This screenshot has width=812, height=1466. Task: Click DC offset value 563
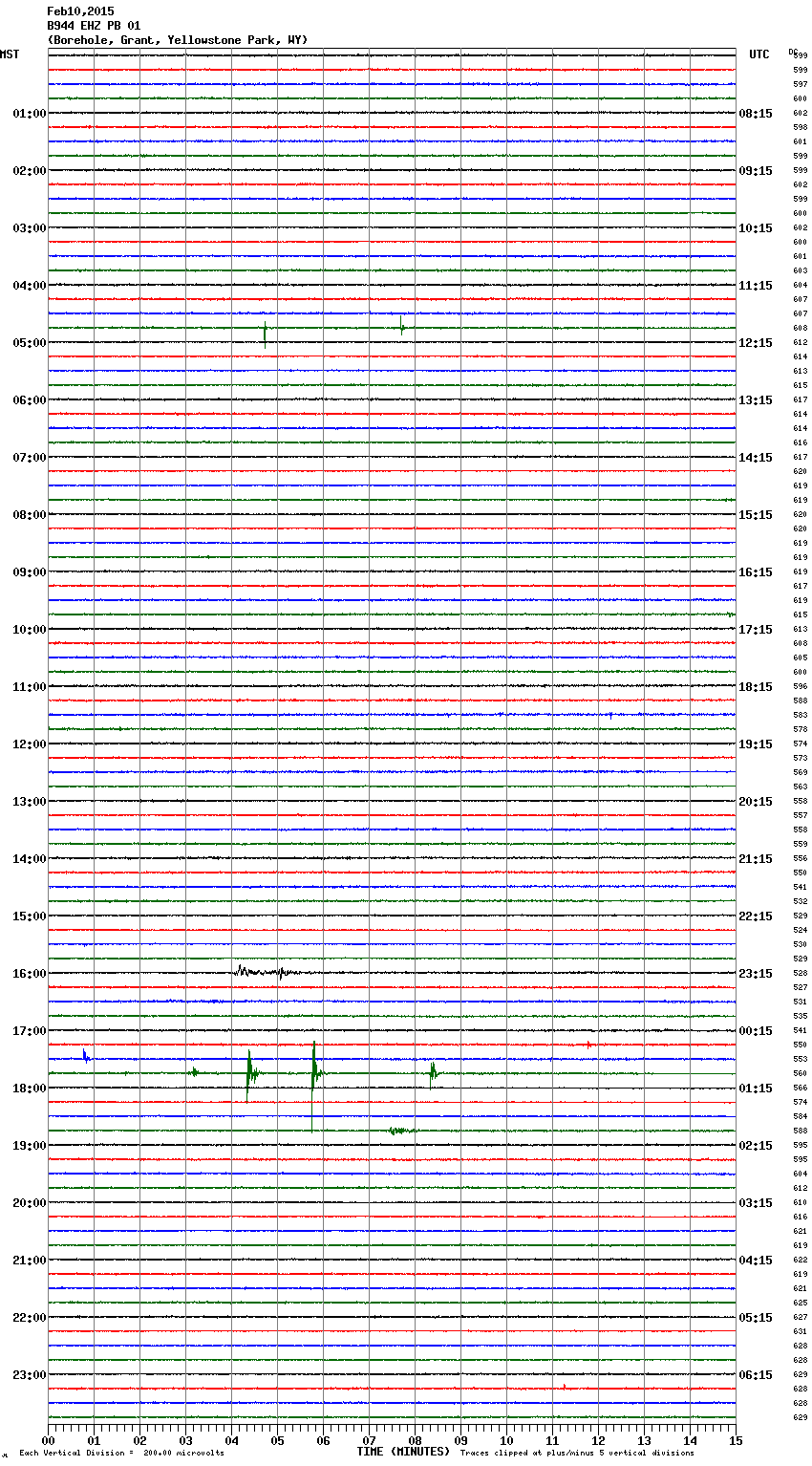801,787
